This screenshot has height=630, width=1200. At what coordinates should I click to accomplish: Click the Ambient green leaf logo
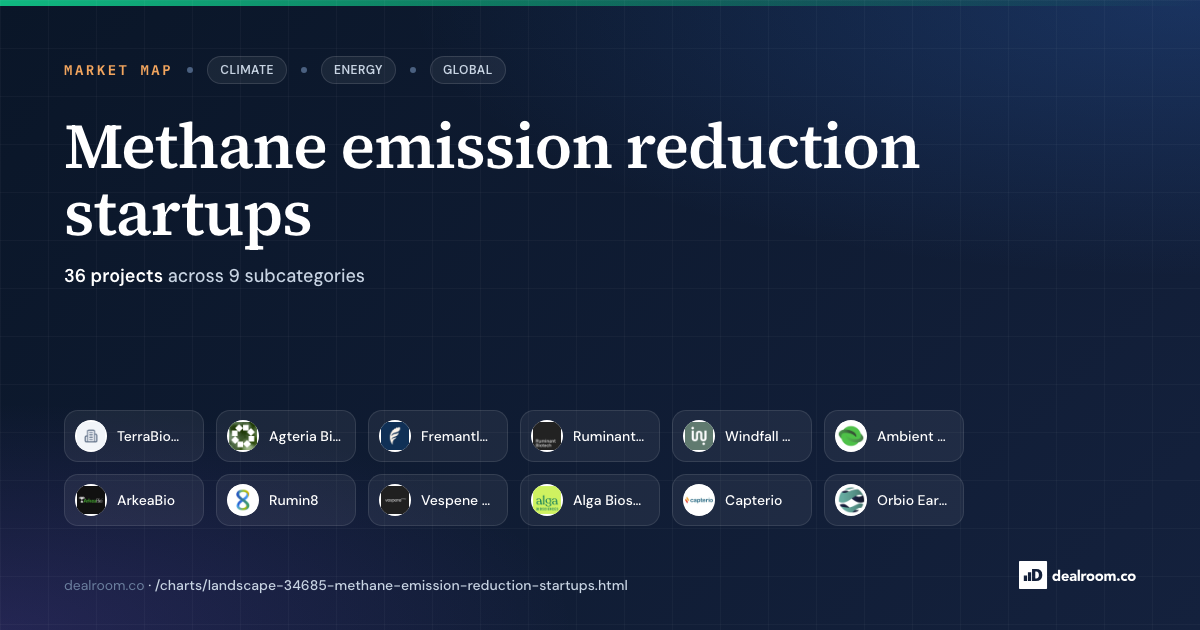(x=851, y=436)
